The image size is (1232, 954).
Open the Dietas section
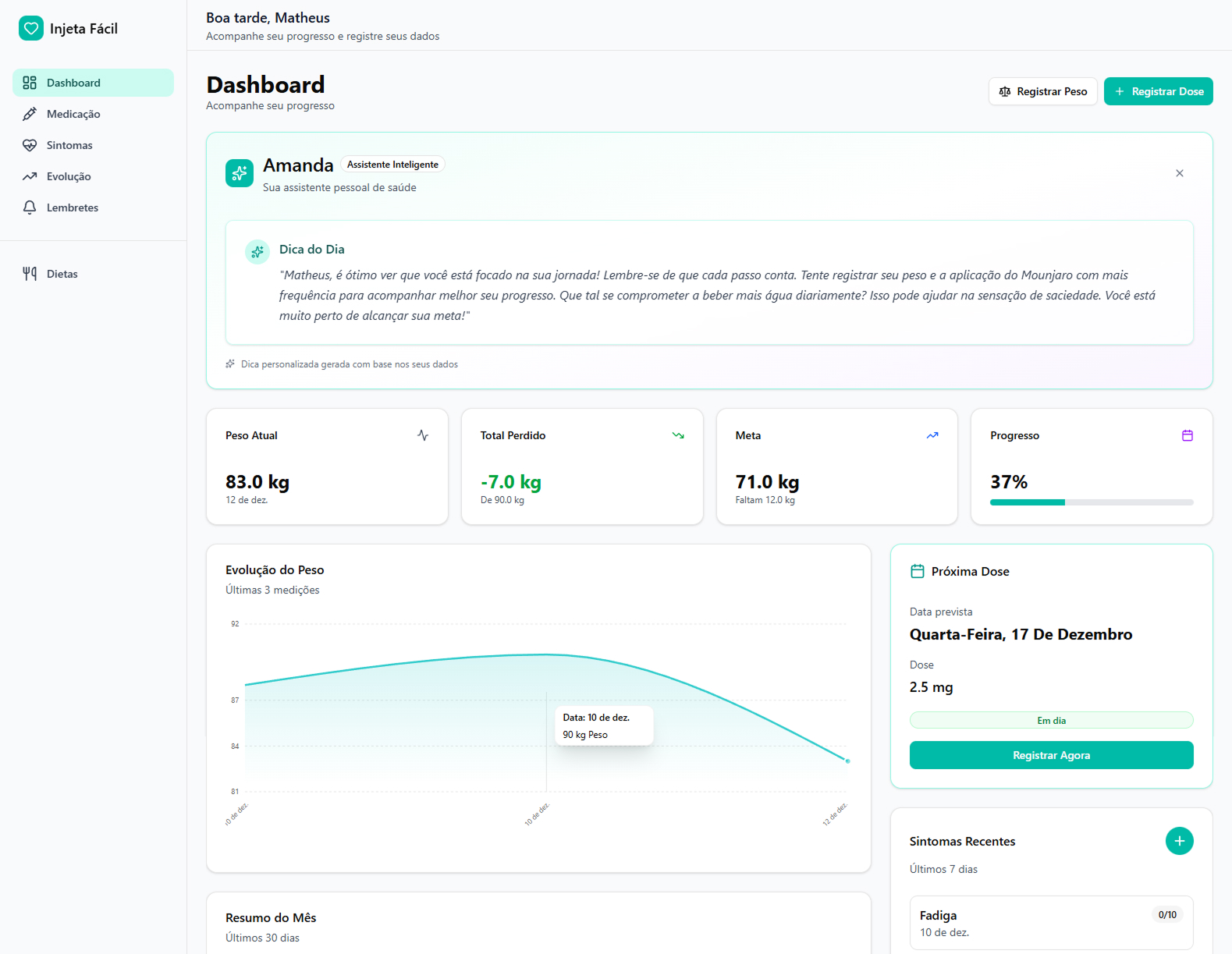(62, 274)
